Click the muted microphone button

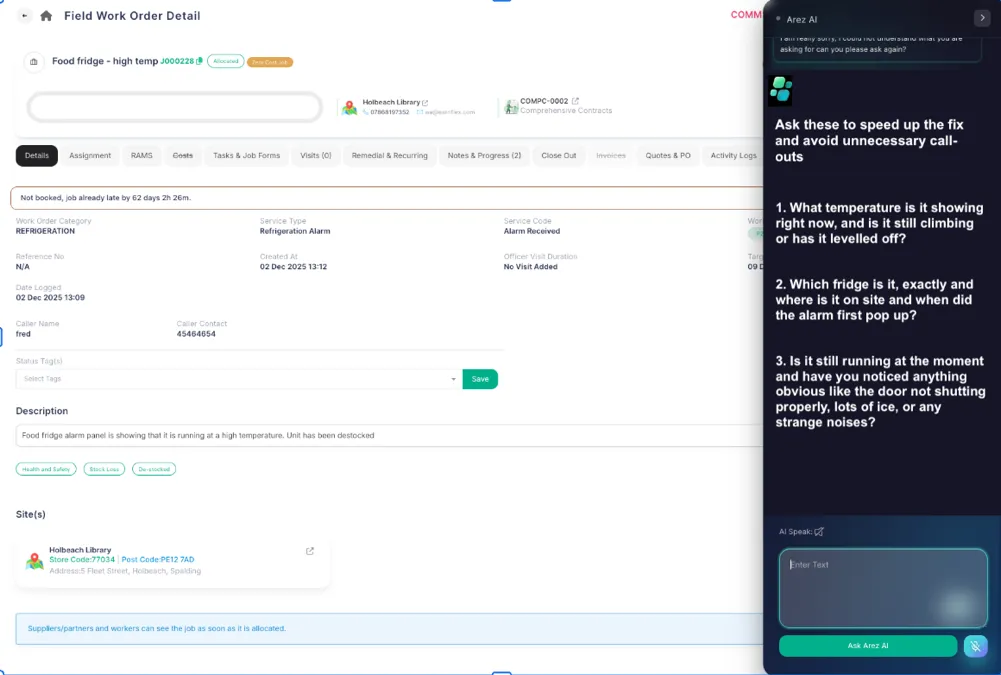tap(975, 646)
